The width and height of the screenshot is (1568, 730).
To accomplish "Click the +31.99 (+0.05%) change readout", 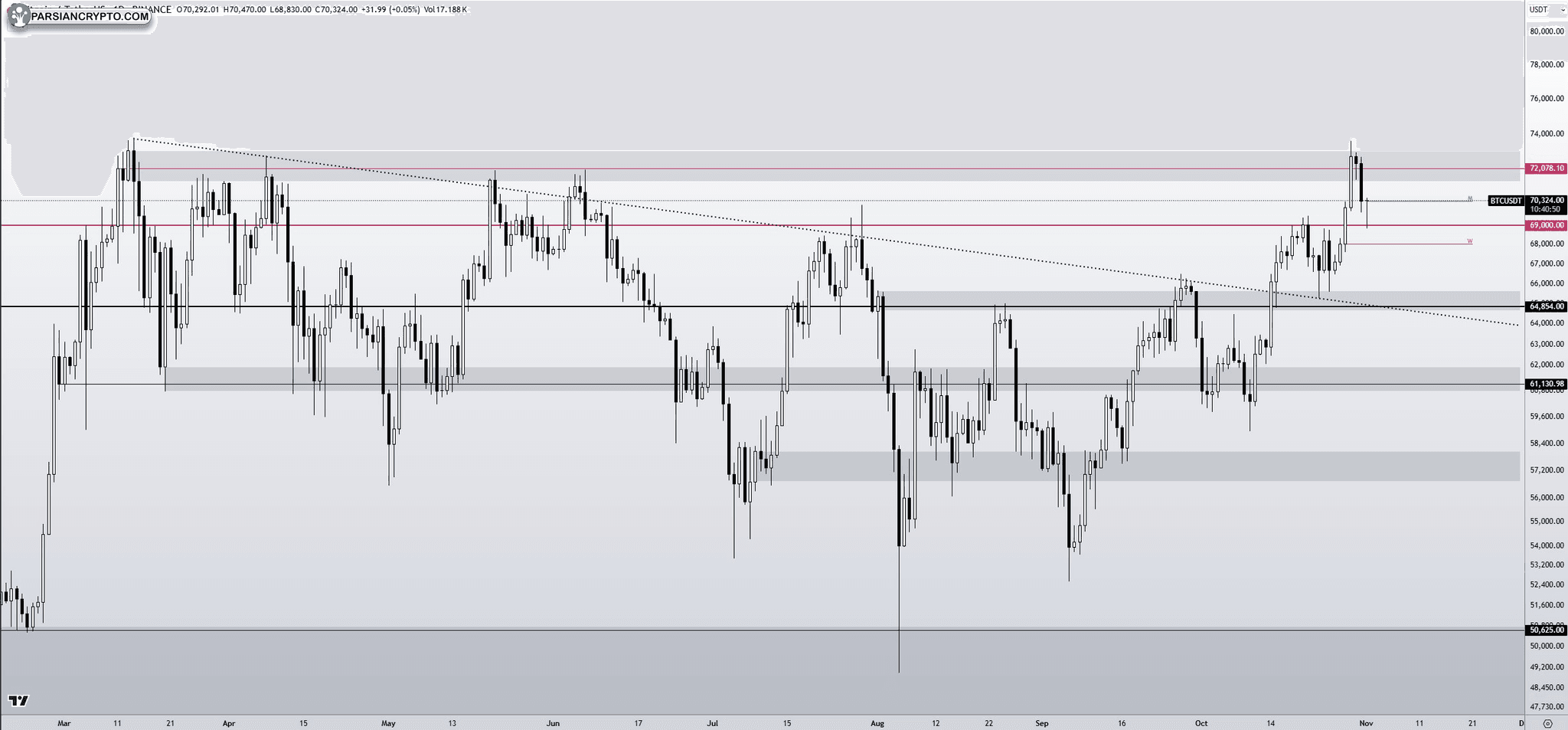I will click(x=390, y=10).
